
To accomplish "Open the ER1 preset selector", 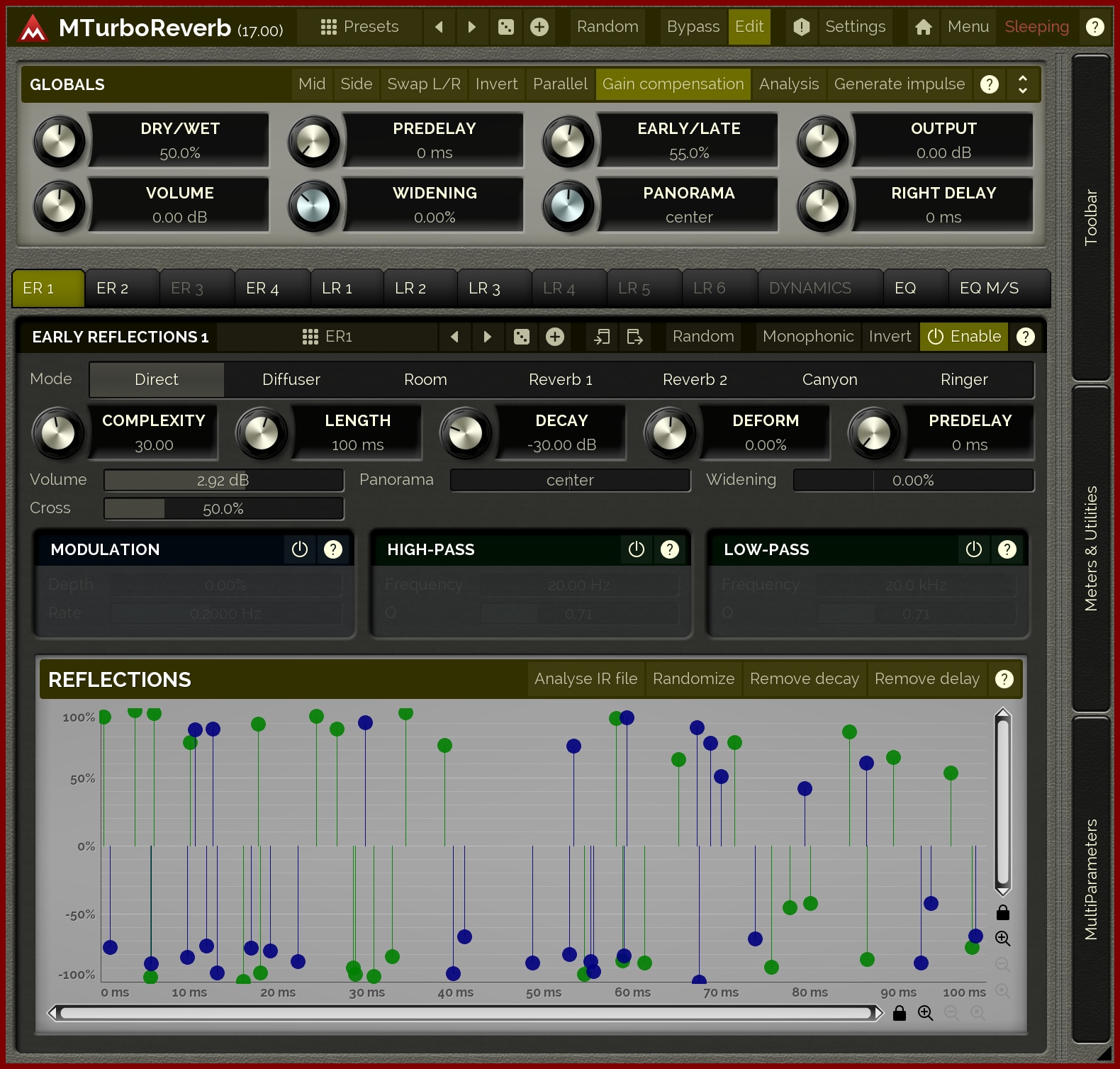I will (327, 337).
